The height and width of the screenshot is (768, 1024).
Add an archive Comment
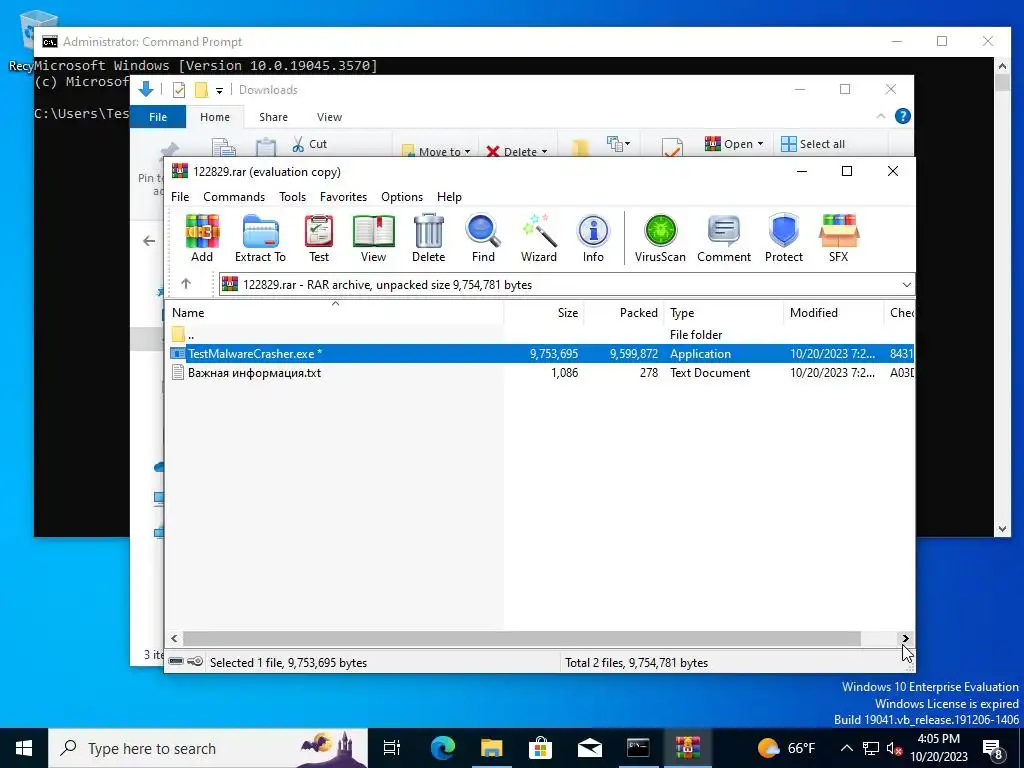click(724, 238)
